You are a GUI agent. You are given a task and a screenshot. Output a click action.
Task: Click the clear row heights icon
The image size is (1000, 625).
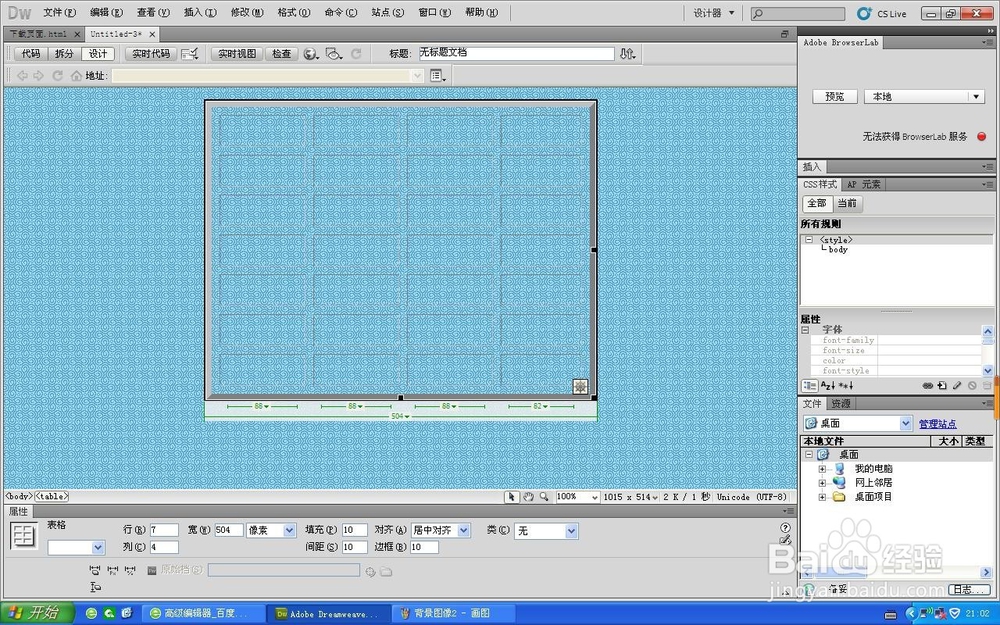(96, 587)
